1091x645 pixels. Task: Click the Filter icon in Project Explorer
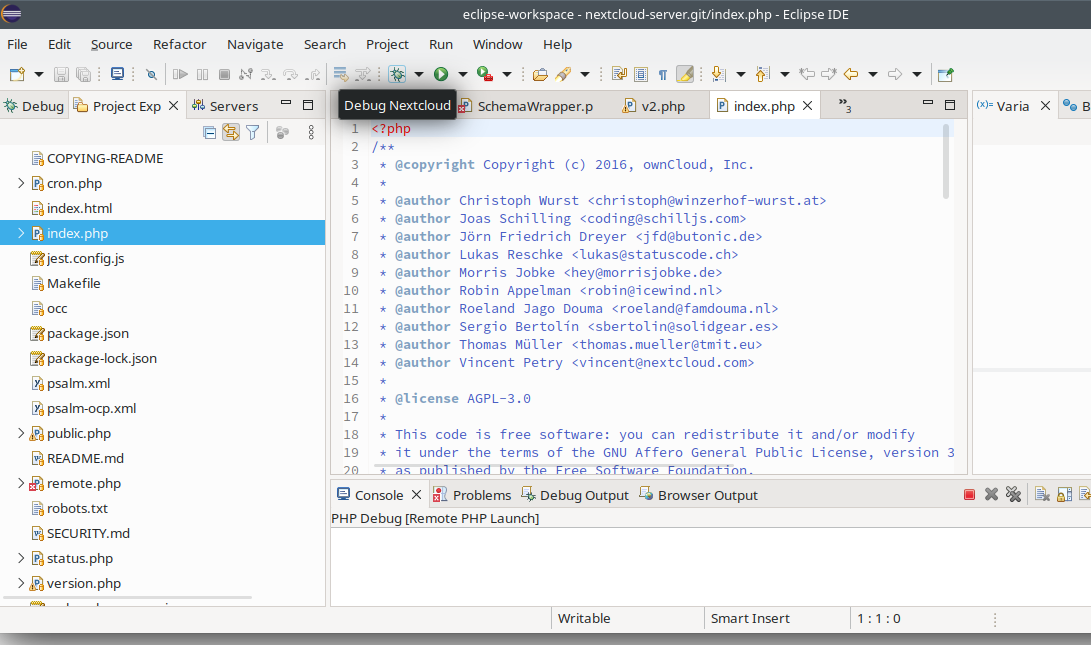[x=253, y=132]
